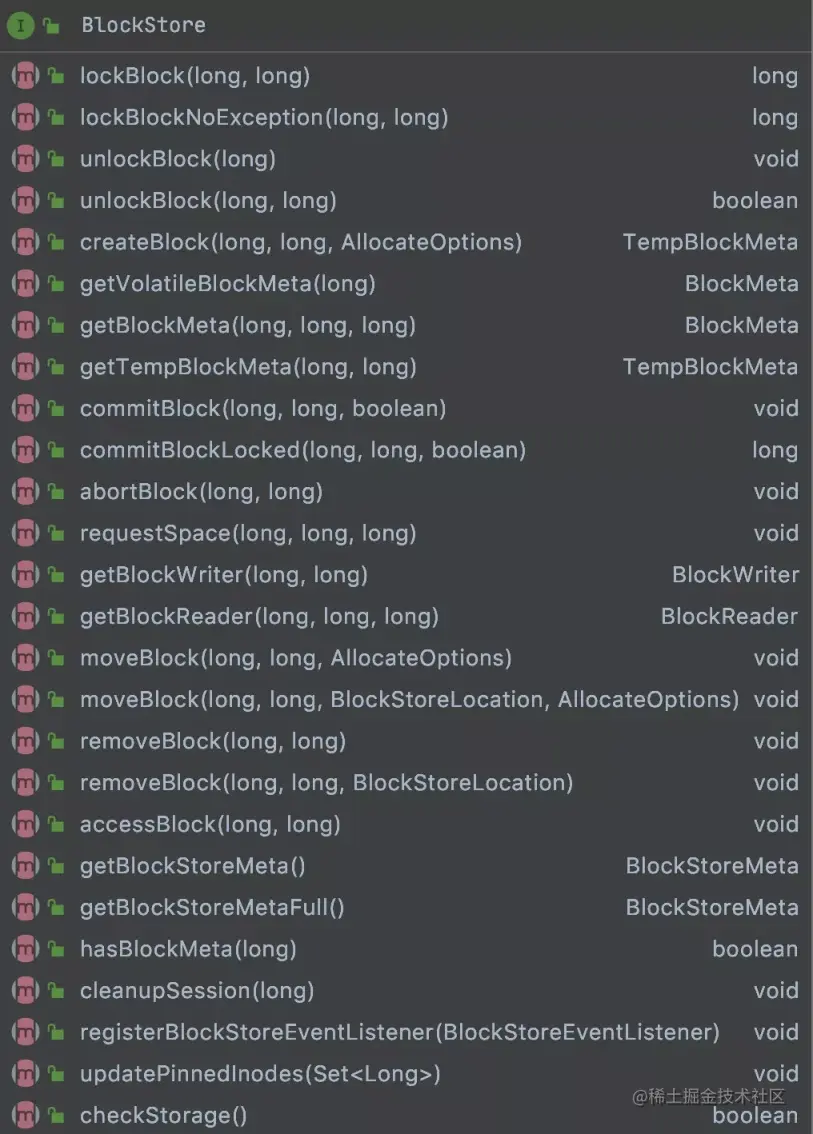Click the method icon beside getBlockWriter
The height and width of the screenshot is (1134, 813).
click(x=24, y=574)
